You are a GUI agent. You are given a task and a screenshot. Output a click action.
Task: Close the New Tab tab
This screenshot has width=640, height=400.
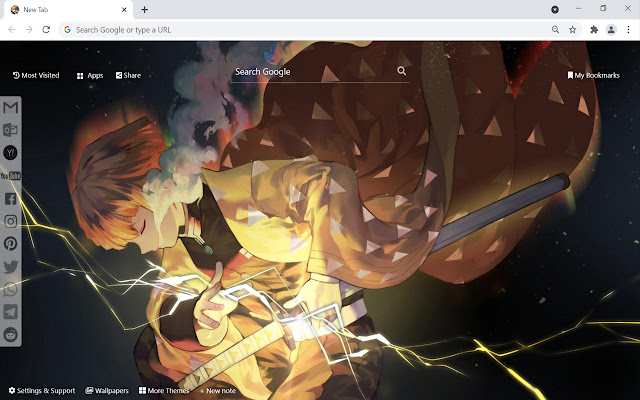coord(124,9)
